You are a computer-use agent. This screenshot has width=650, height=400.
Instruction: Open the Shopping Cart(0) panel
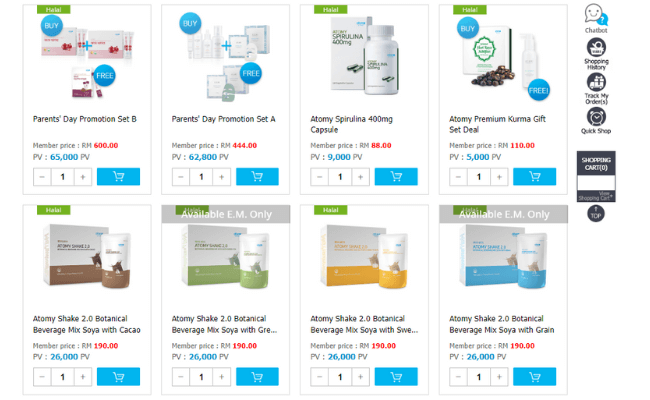(x=596, y=163)
